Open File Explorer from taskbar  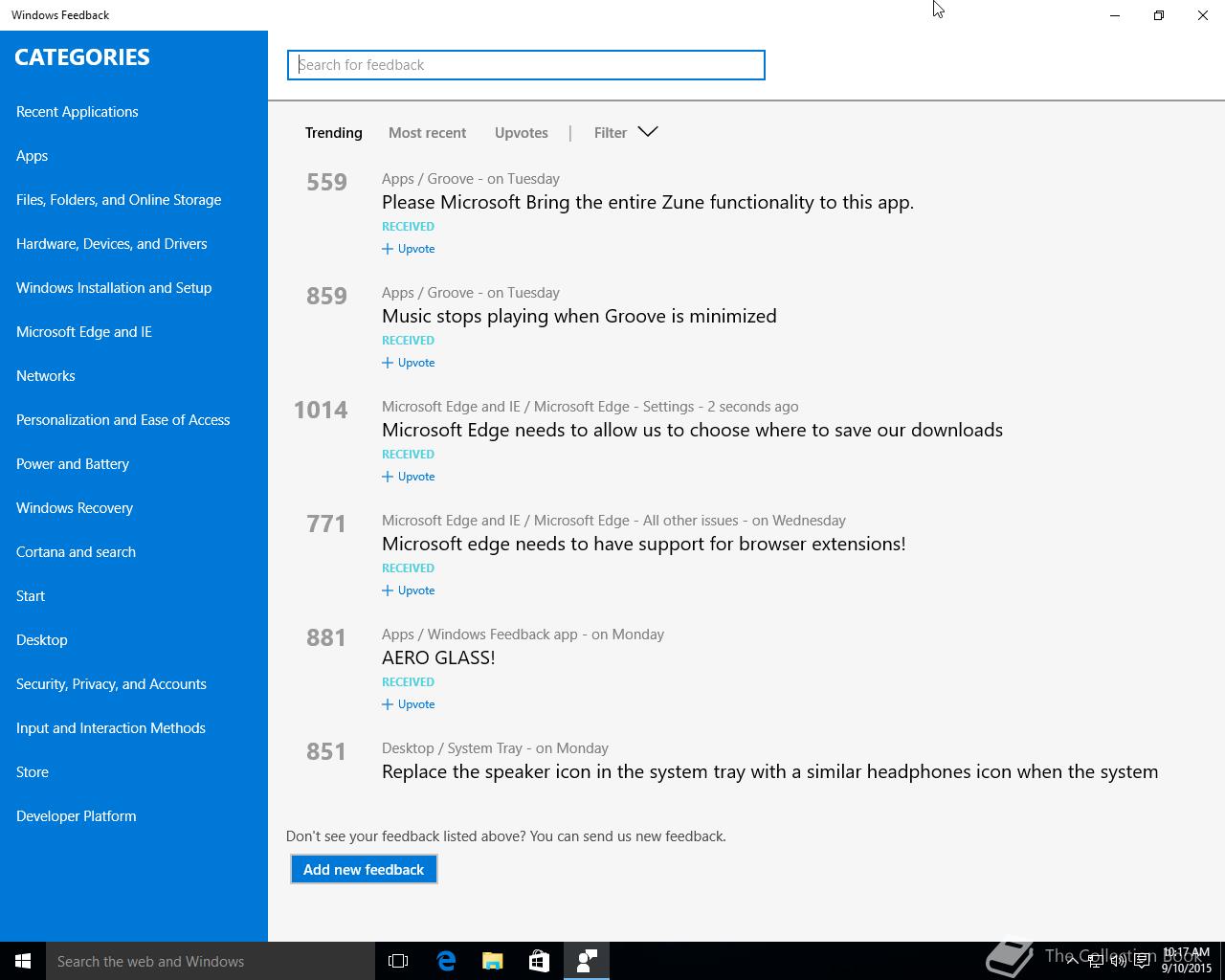[493, 961]
